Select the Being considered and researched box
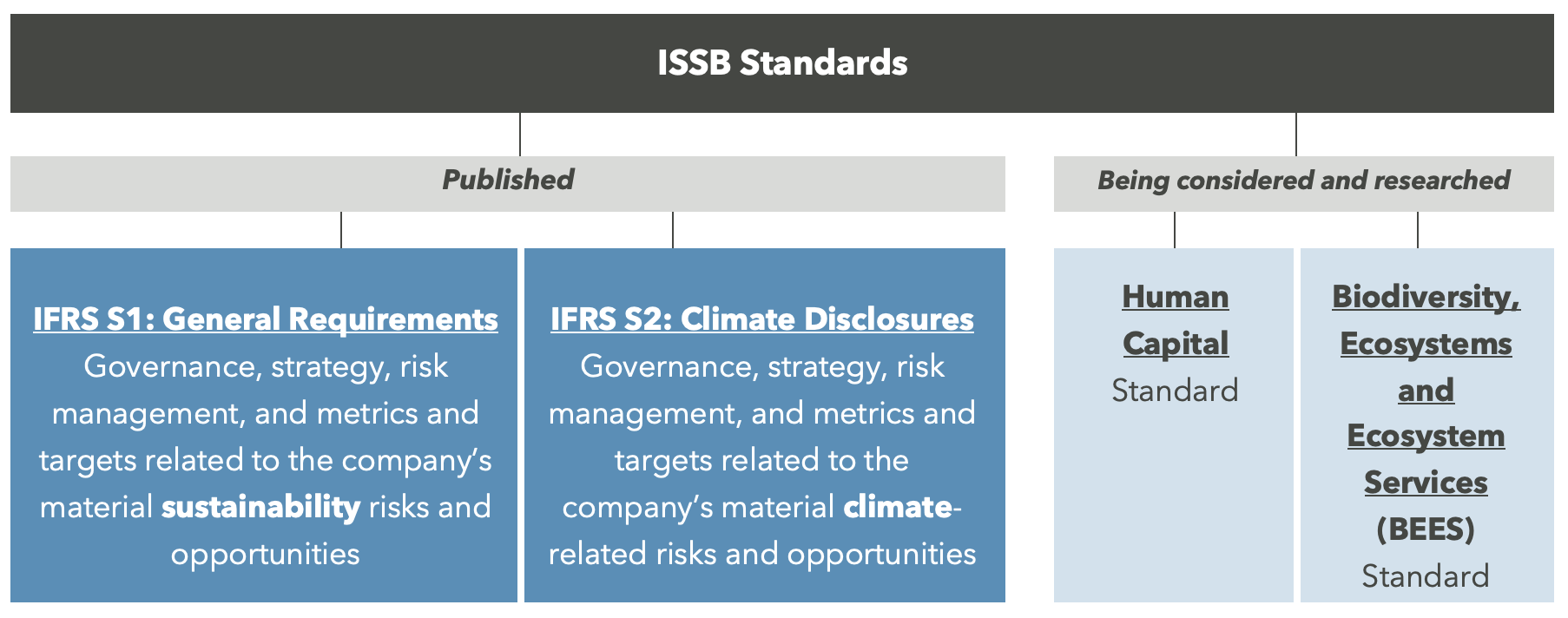 [x=1303, y=183]
